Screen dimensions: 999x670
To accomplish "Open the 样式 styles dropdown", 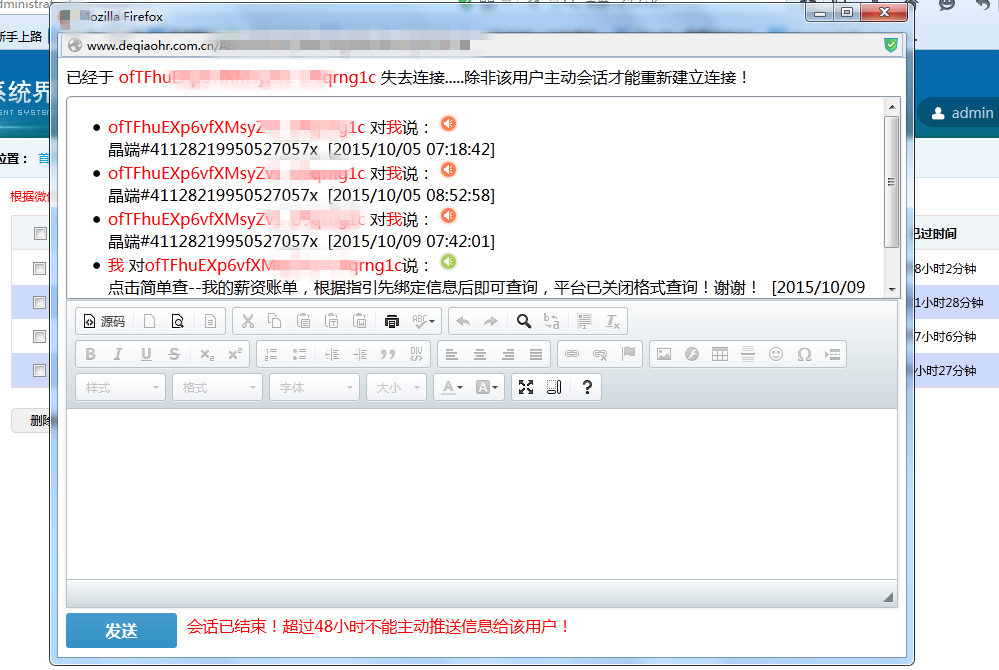I will coord(121,387).
